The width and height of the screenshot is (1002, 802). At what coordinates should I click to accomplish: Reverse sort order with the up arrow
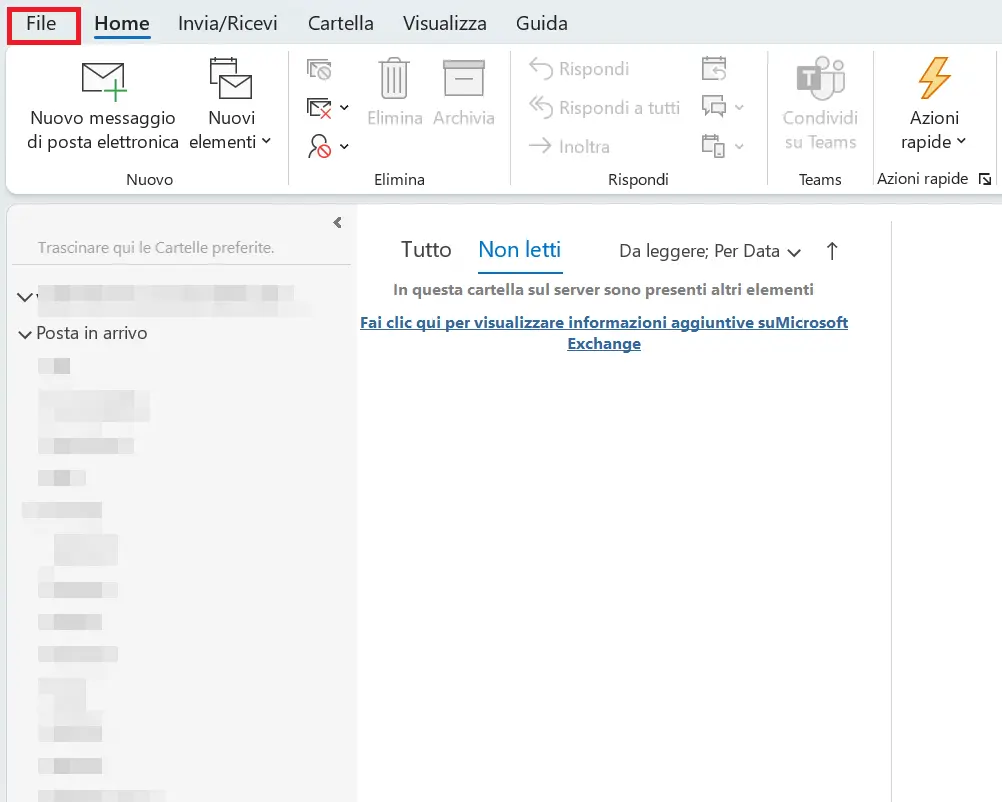pyautogui.click(x=831, y=251)
